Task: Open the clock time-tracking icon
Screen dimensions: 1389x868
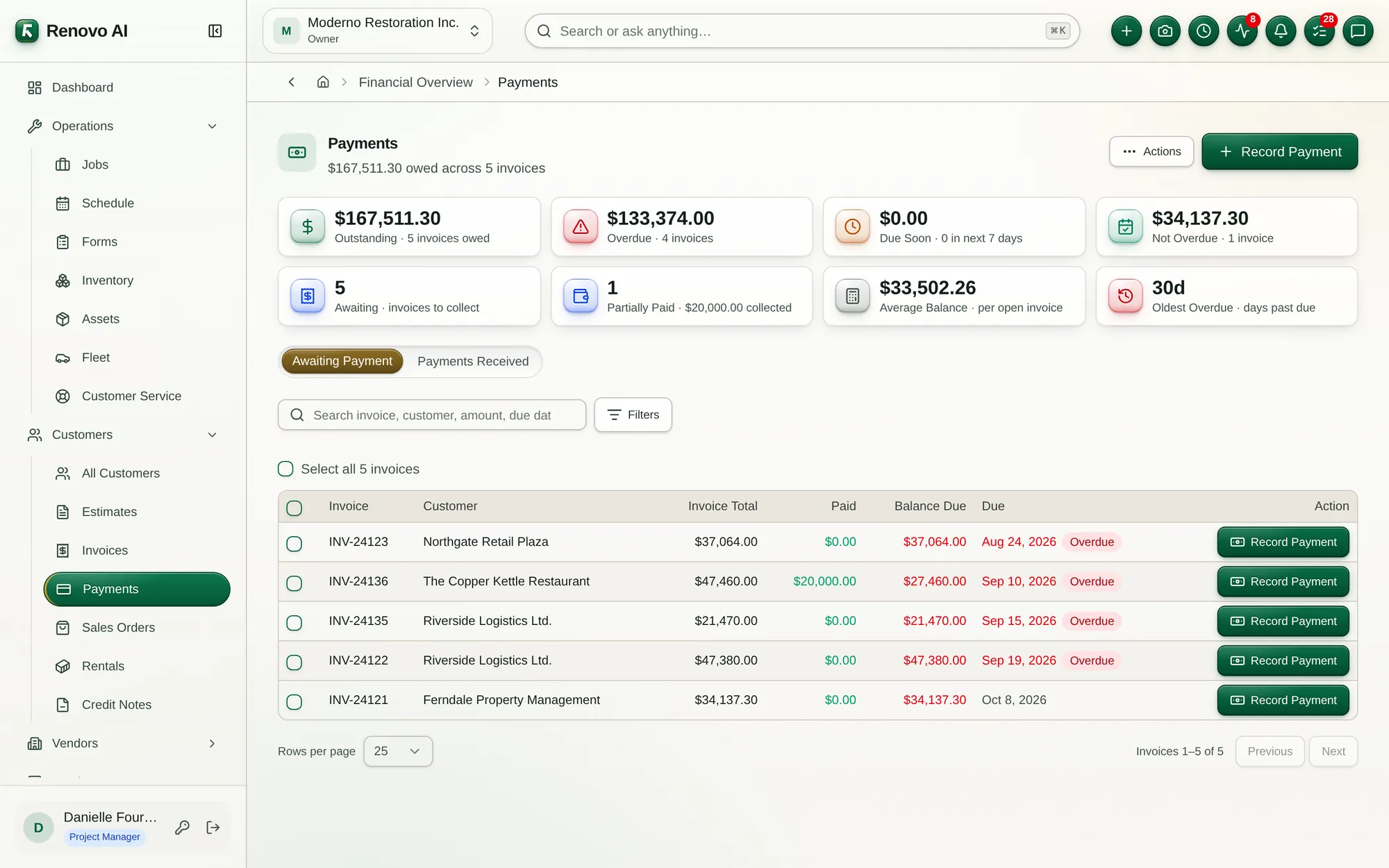Action: pyautogui.click(x=1204, y=31)
